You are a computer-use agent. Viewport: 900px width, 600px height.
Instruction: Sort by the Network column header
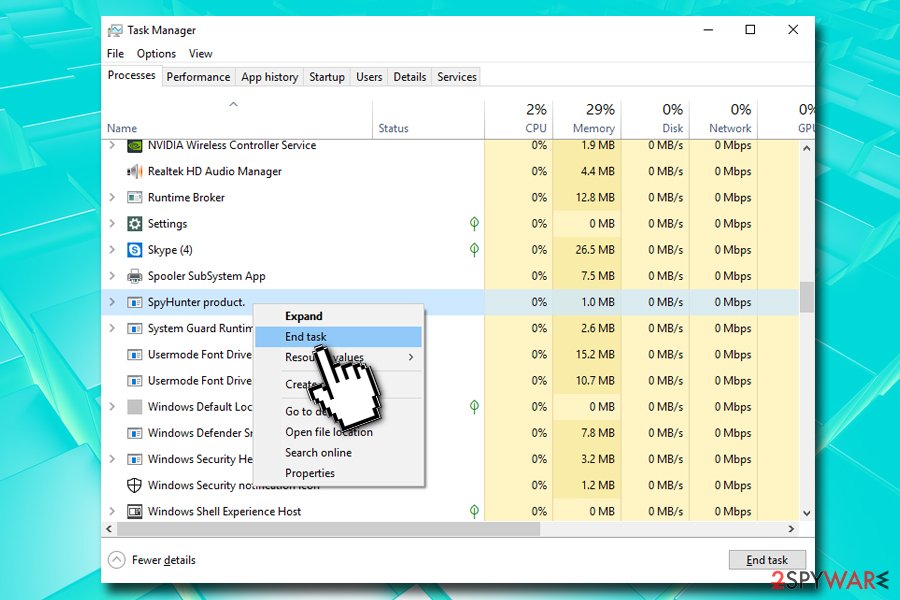point(723,119)
